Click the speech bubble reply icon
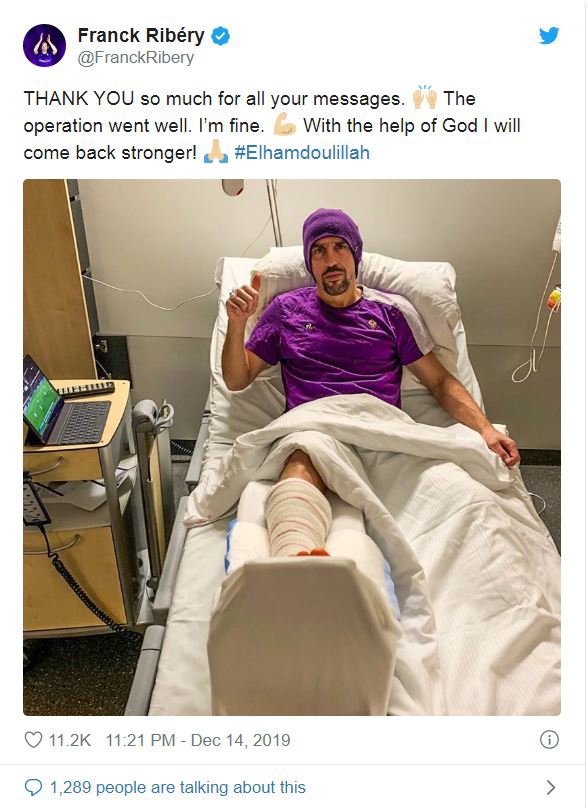Viewport: 588px width, 809px height. [34, 787]
